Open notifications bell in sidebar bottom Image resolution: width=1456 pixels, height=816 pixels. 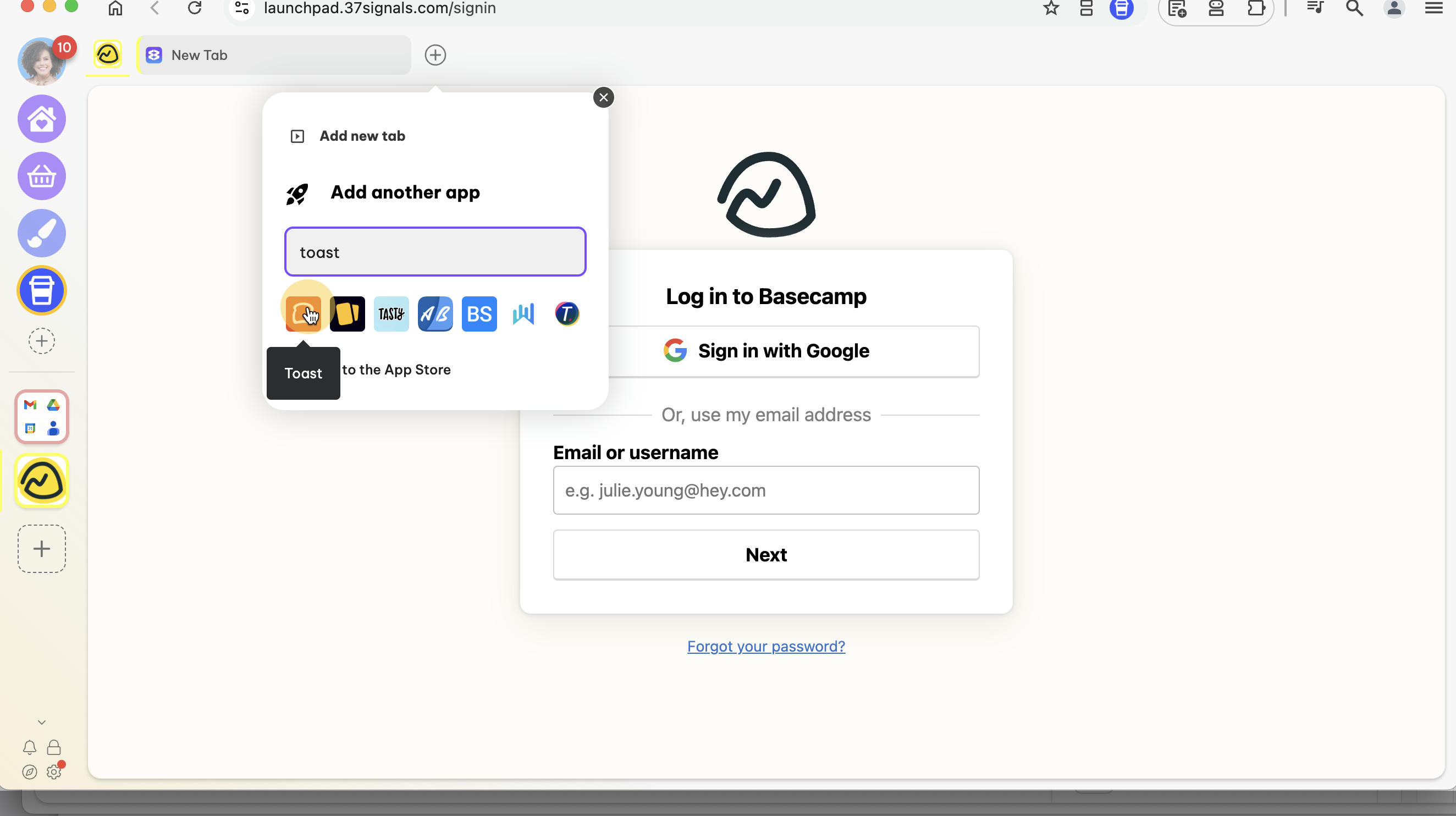29,747
